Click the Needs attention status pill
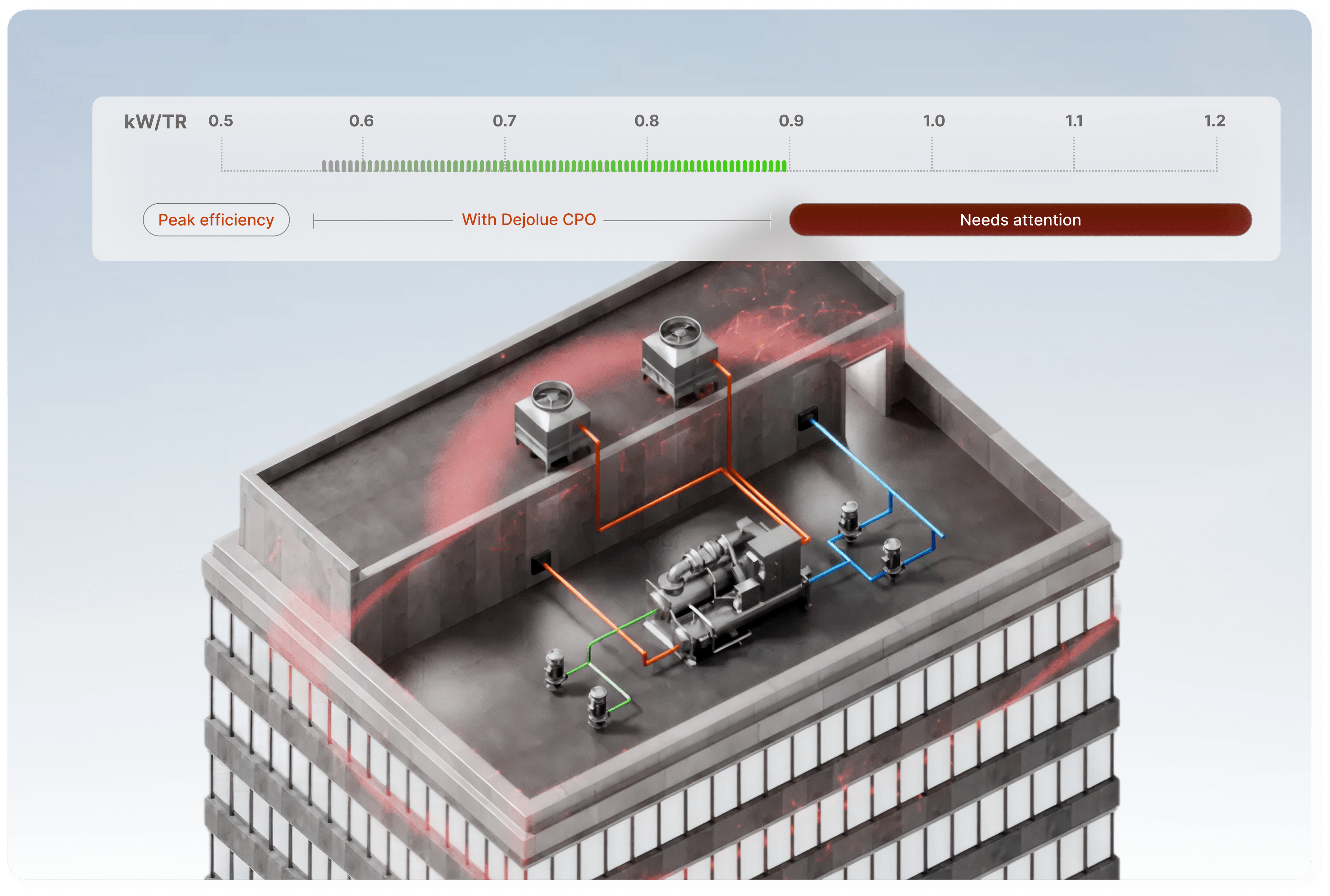The width and height of the screenshot is (1330, 896). [x=1020, y=220]
